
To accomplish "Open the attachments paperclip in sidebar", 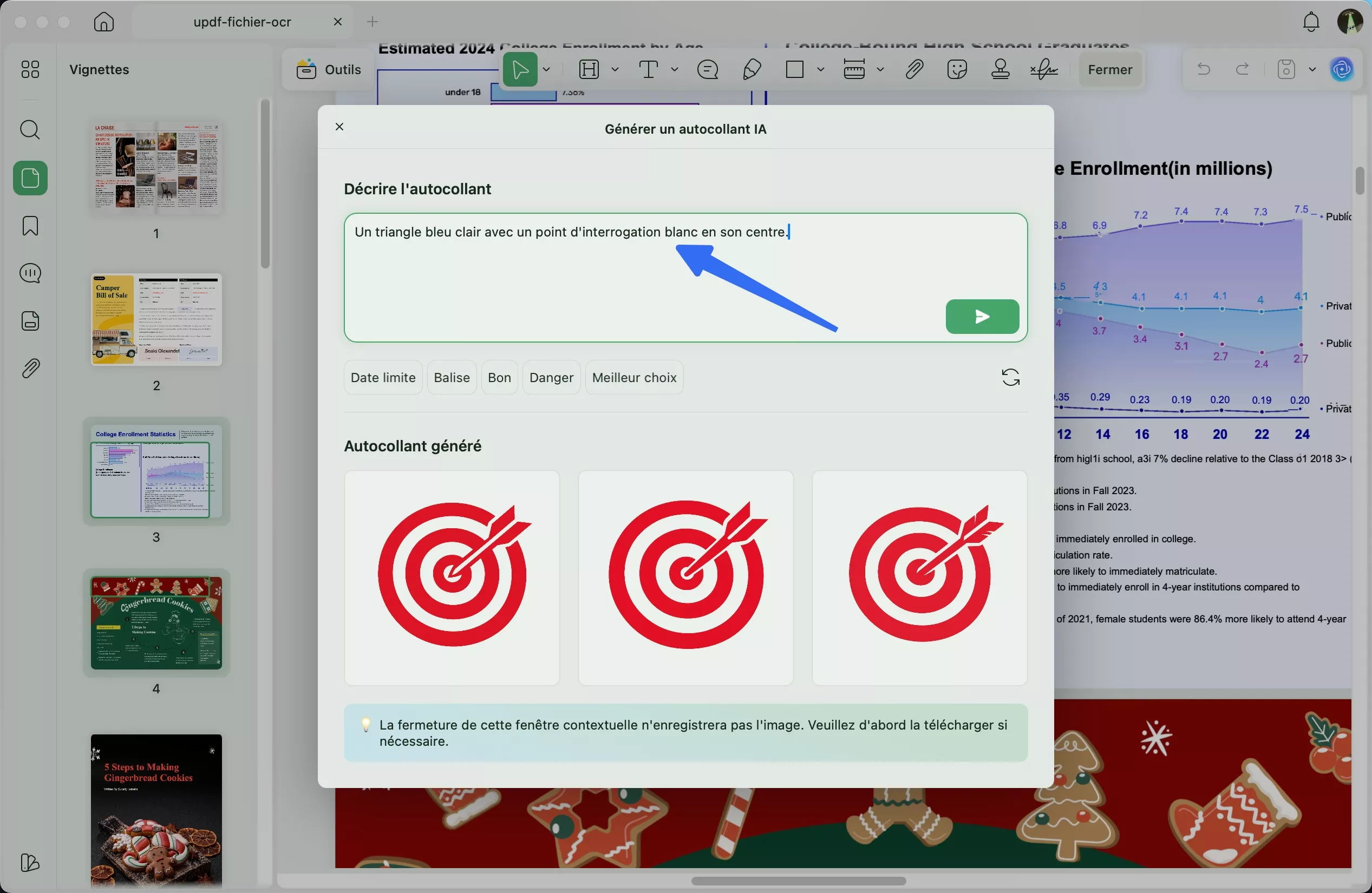I will [30, 368].
